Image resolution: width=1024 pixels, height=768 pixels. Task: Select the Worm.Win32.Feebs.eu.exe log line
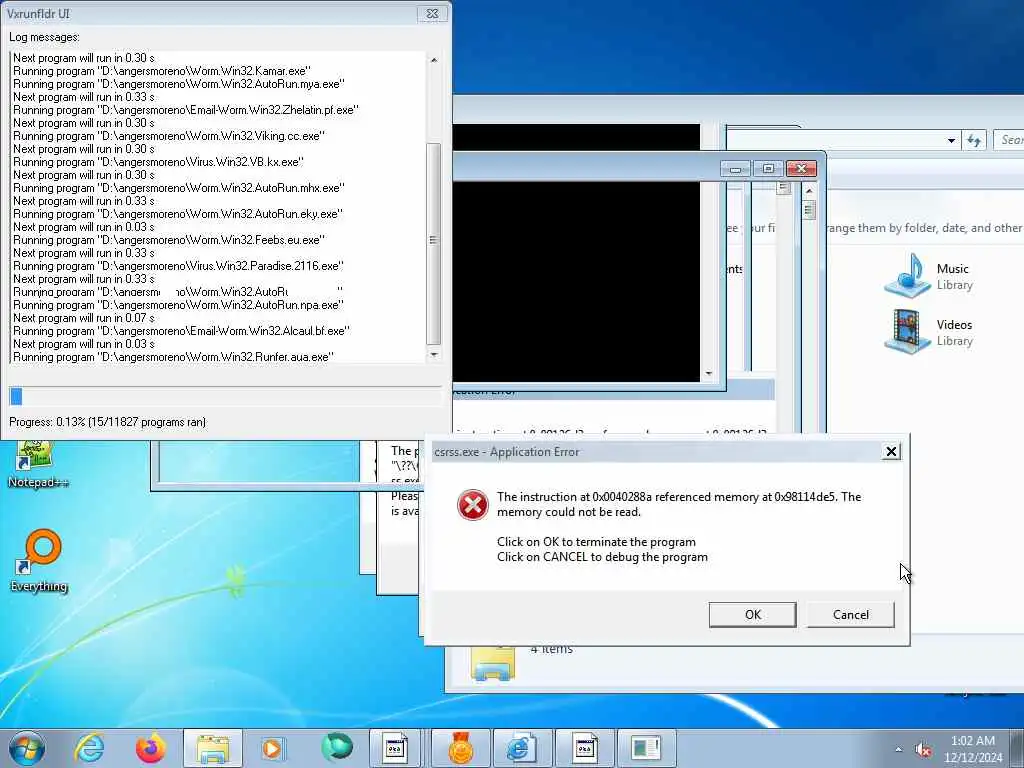(x=168, y=240)
